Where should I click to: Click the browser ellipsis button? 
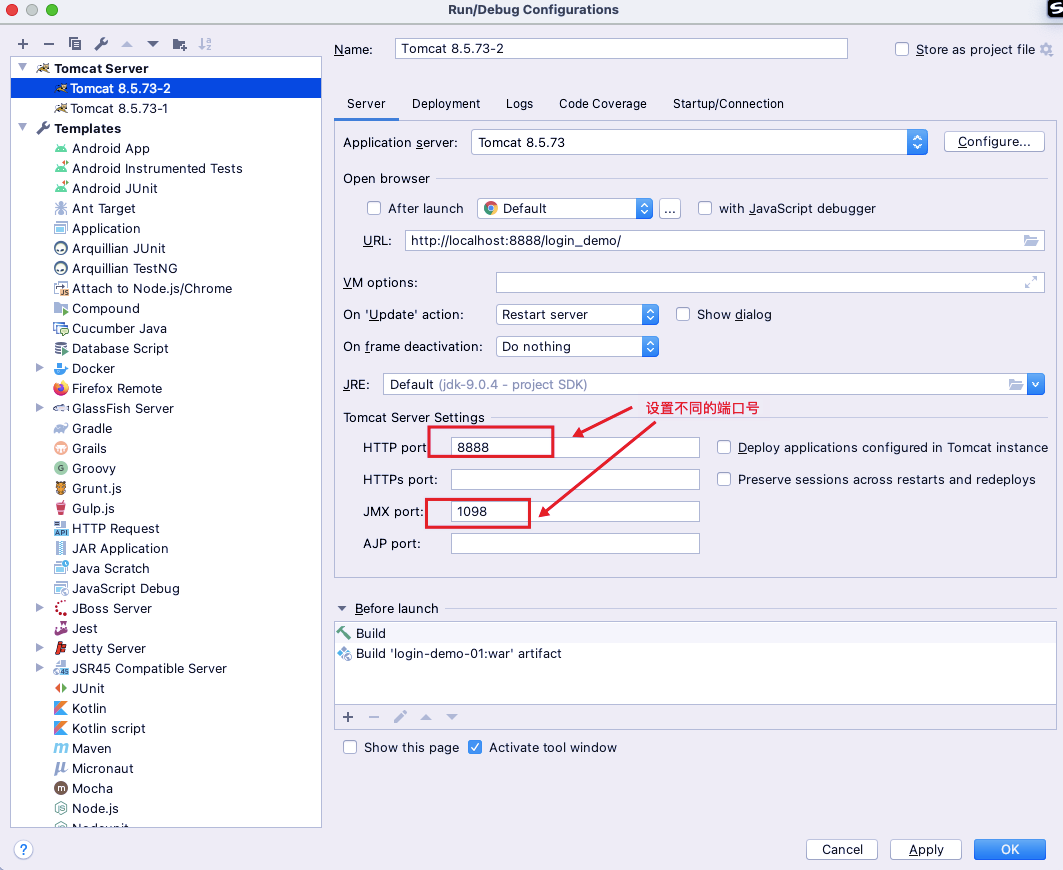(670, 208)
